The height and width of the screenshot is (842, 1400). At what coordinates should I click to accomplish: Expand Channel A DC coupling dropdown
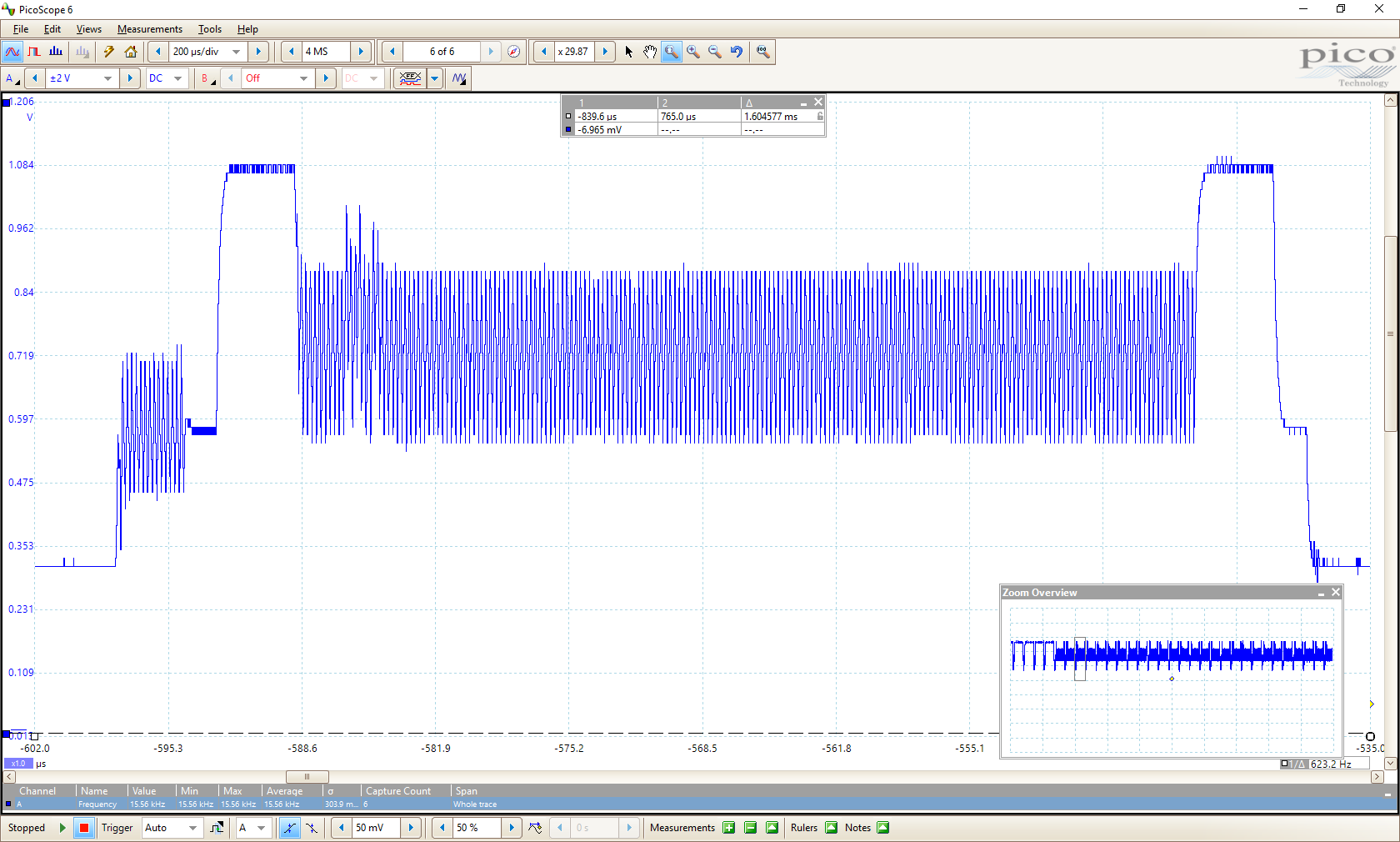coord(178,78)
